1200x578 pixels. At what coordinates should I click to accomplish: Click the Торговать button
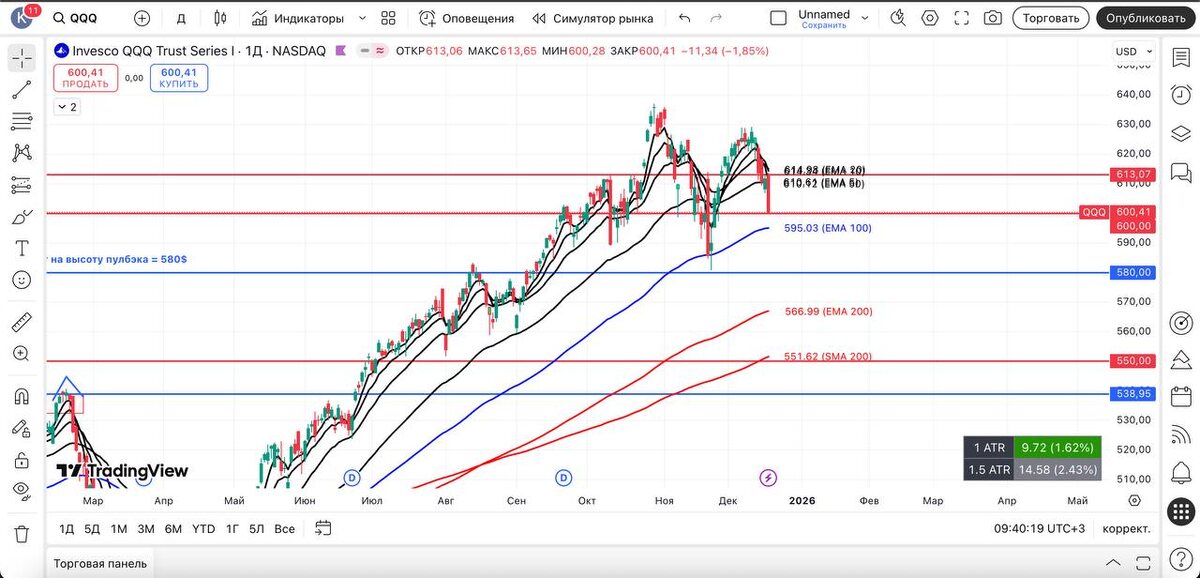coord(1050,18)
